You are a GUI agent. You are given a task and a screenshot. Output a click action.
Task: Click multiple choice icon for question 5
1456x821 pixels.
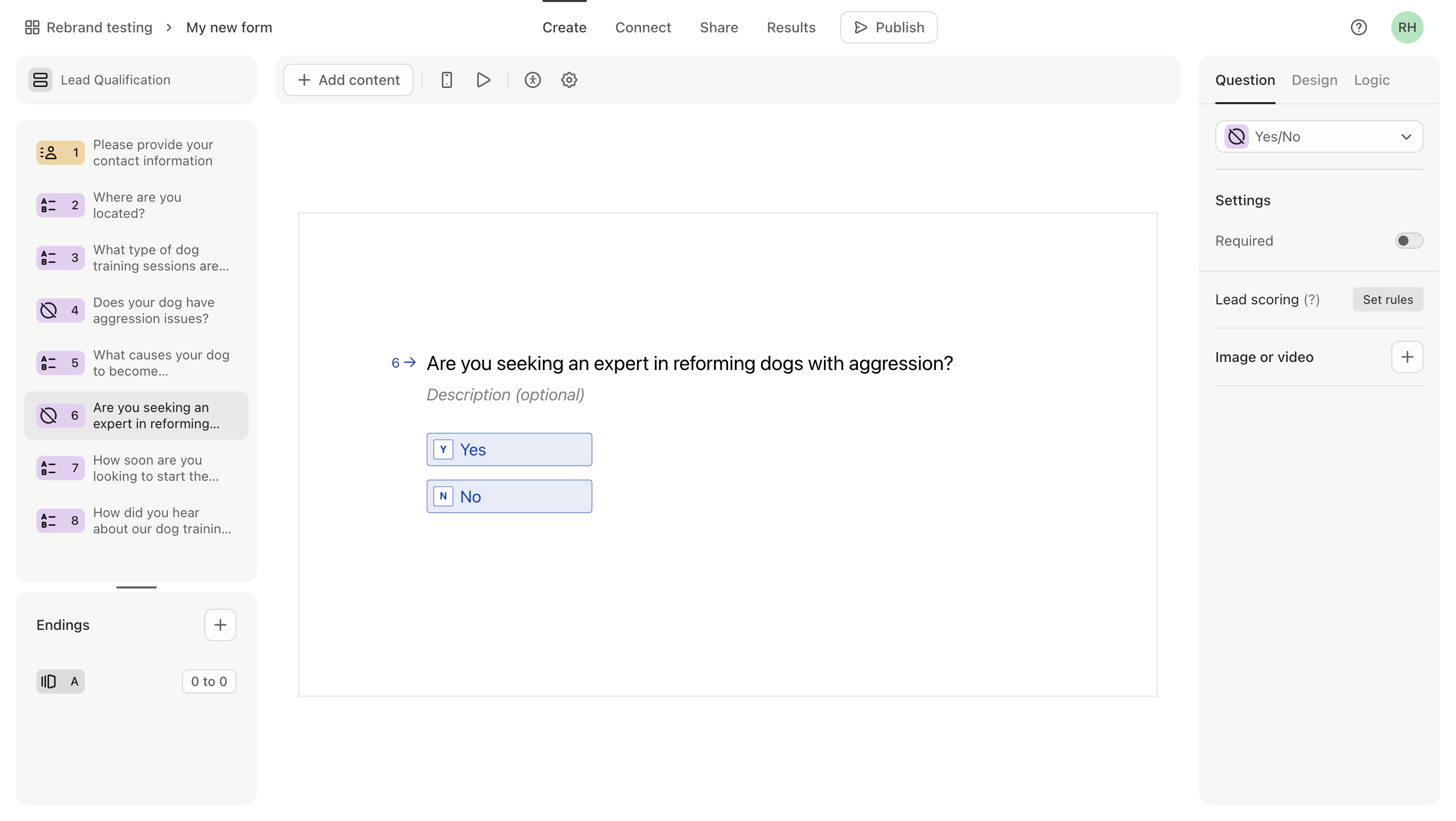[x=49, y=363]
